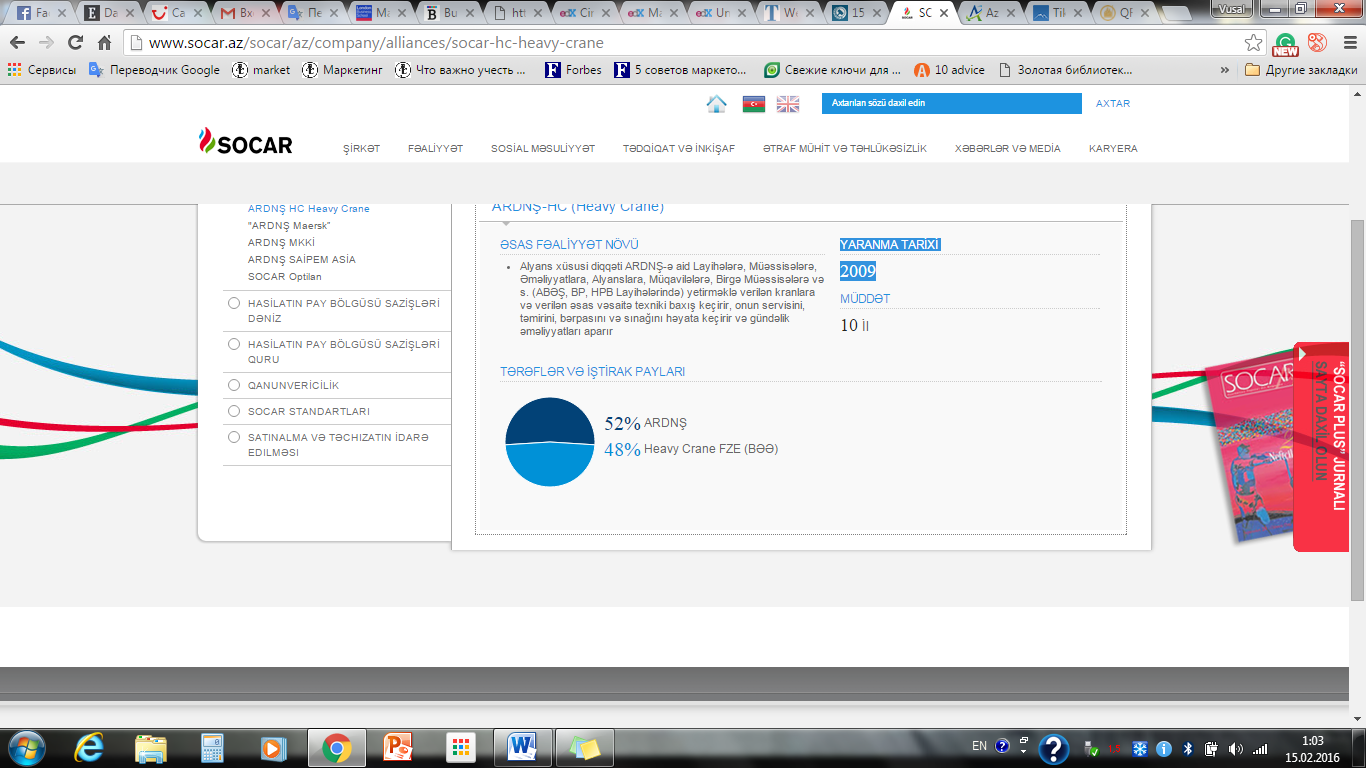This screenshot has width=1366, height=768.
Task: Click the browser forward arrow
Action: click(x=46, y=43)
